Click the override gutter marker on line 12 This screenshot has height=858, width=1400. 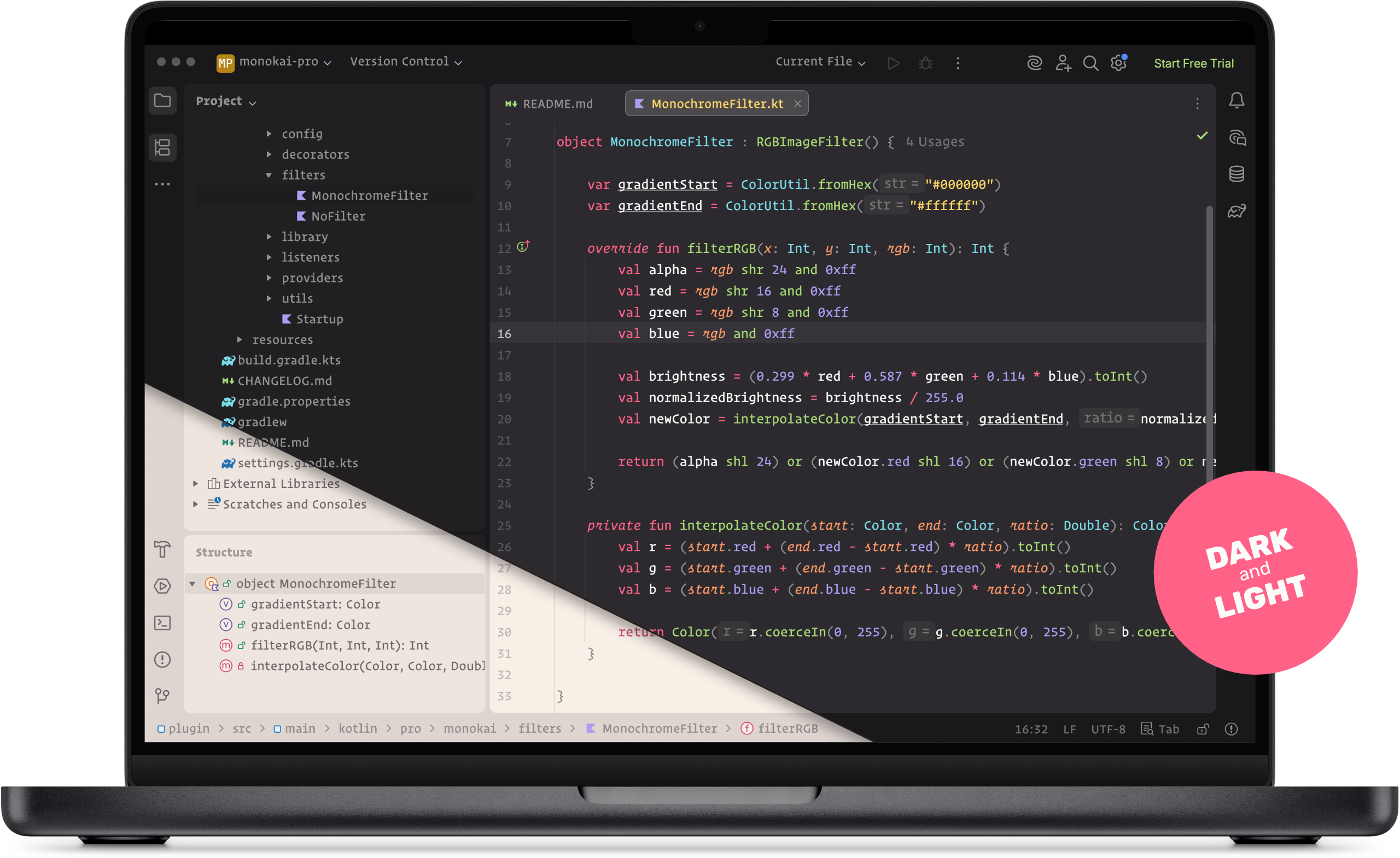523,247
